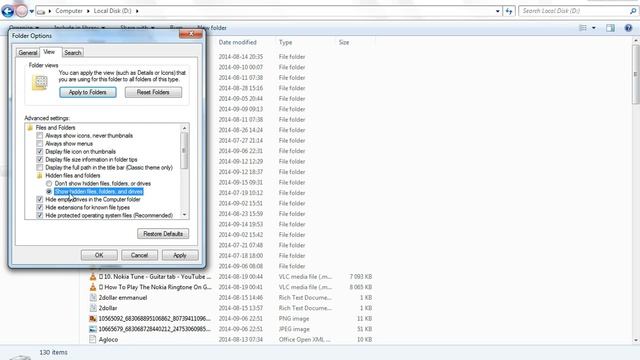Change your view using the view icon

pyautogui.click(x=583, y=28)
